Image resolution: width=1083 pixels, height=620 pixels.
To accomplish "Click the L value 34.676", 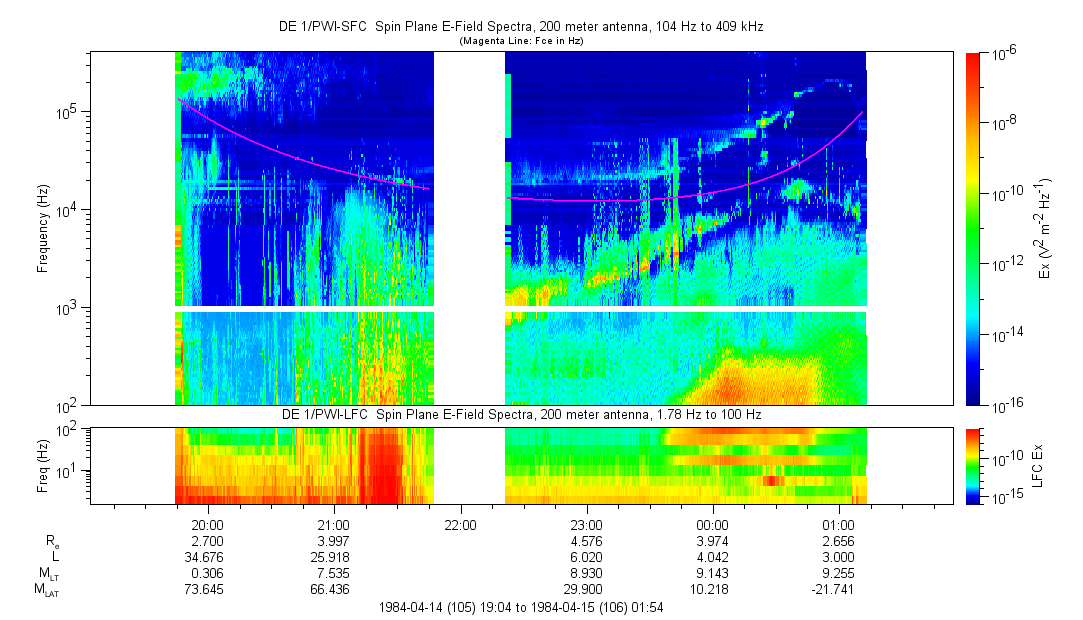I will pyautogui.click(x=207, y=557).
